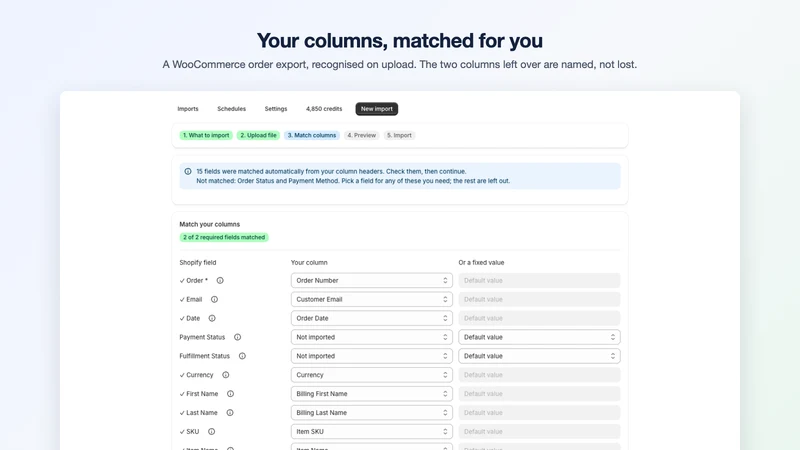The image size is (800, 450).
Task: Click the info icon in the blue notice banner
Action: click(x=188, y=171)
